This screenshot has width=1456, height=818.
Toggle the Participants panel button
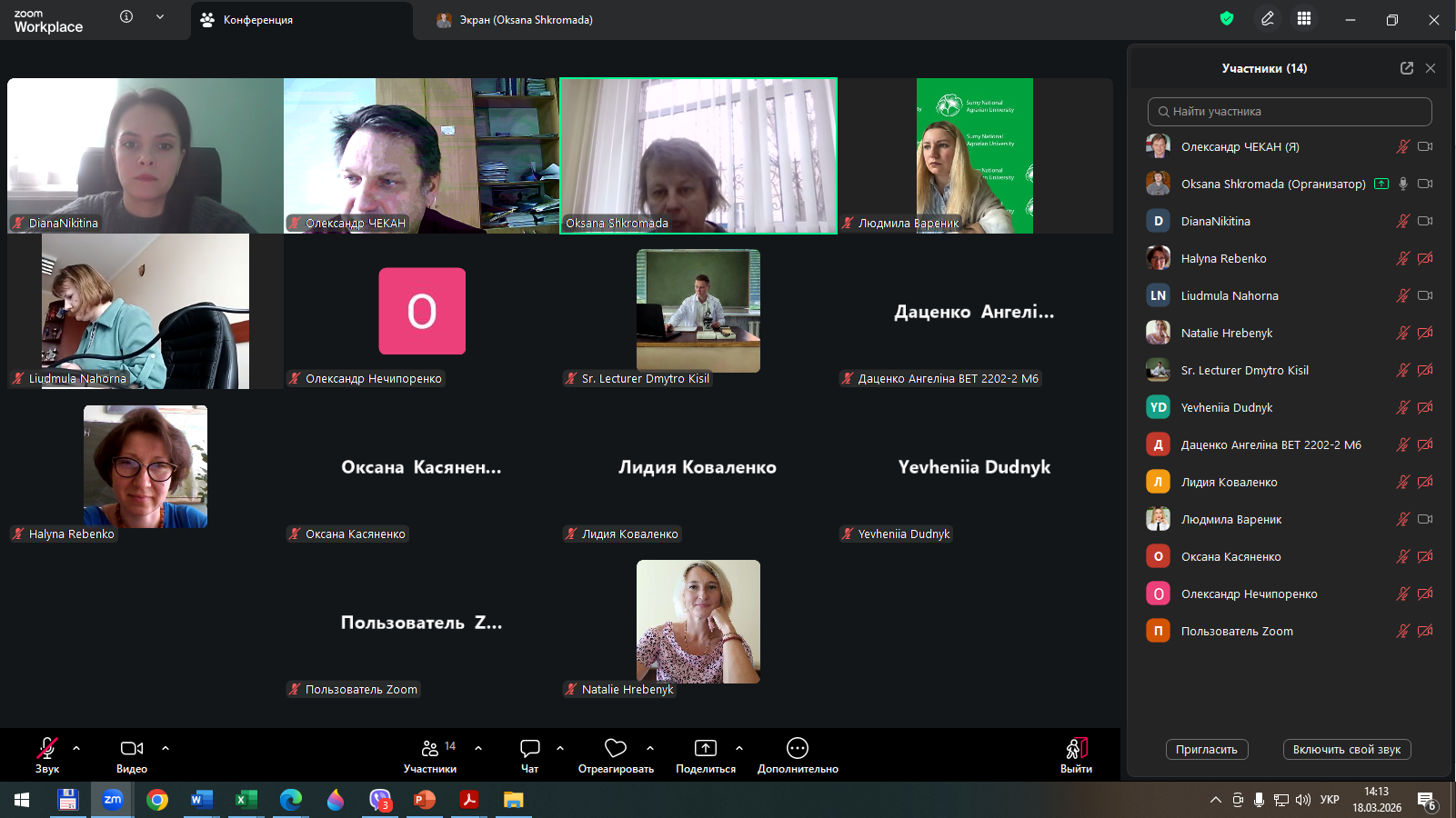pos(430,748)
